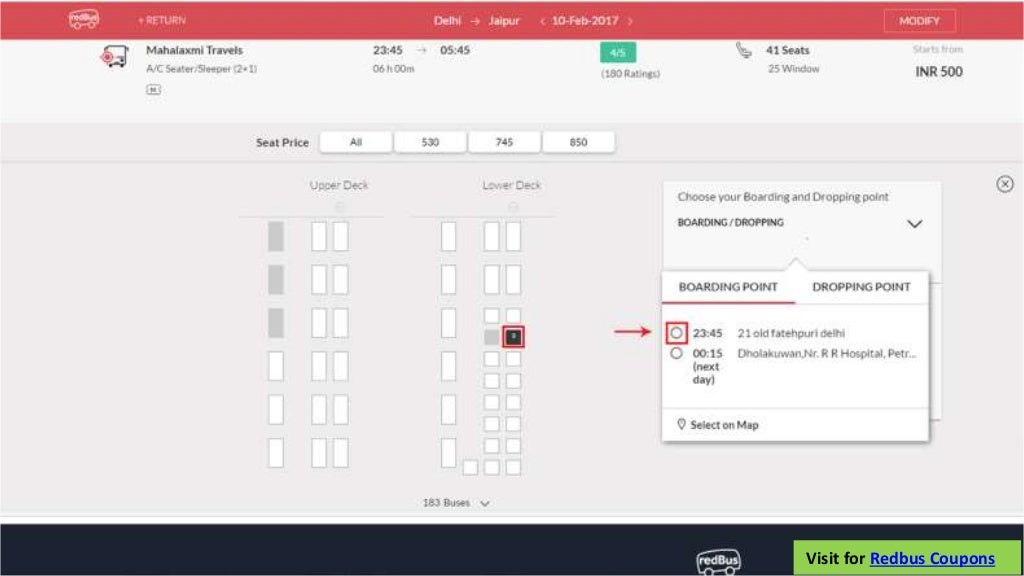
Task: Click the Lower Deck label
Action: (x=512, y=185)
